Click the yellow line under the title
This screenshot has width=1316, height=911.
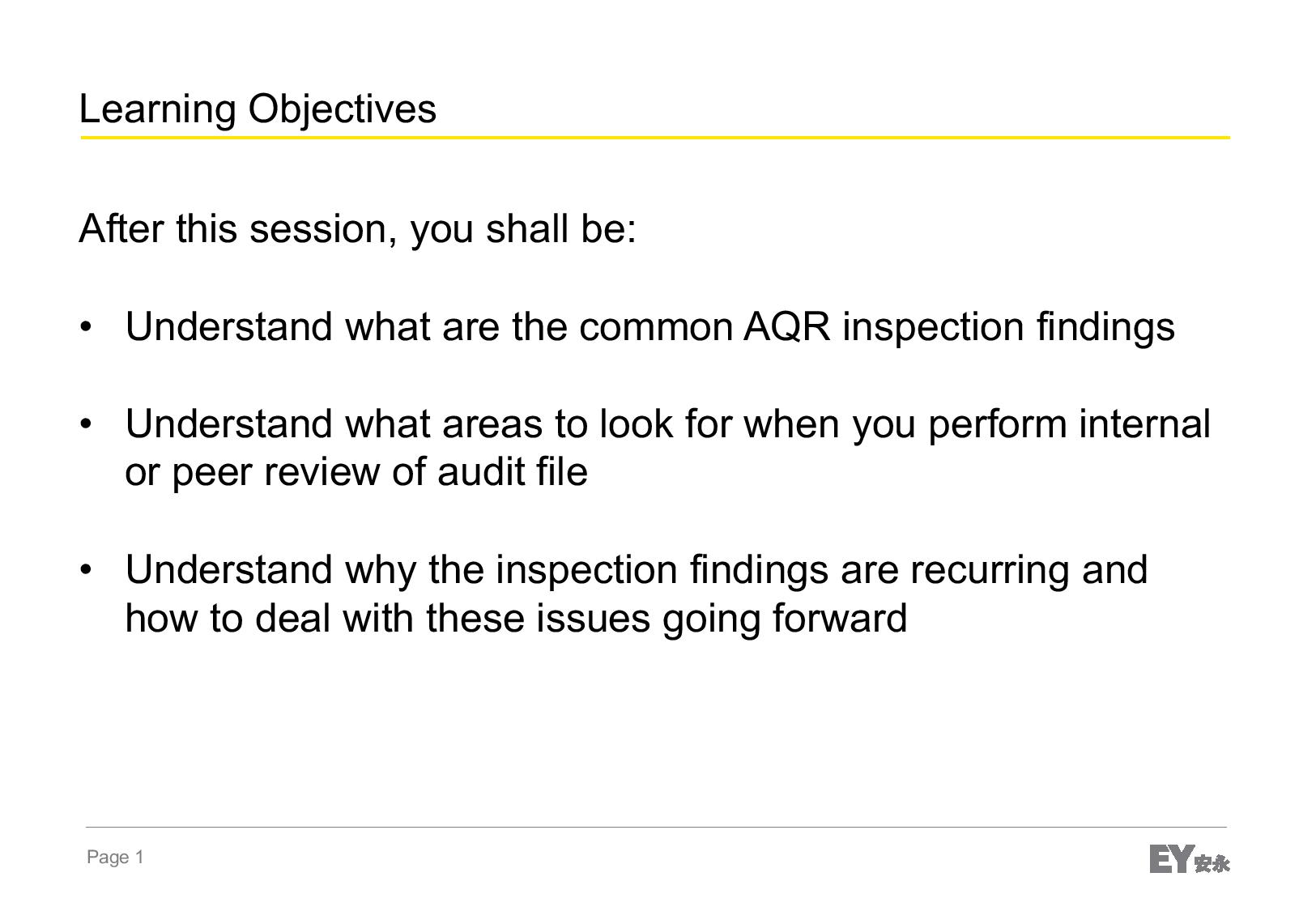tap(655, 138)
